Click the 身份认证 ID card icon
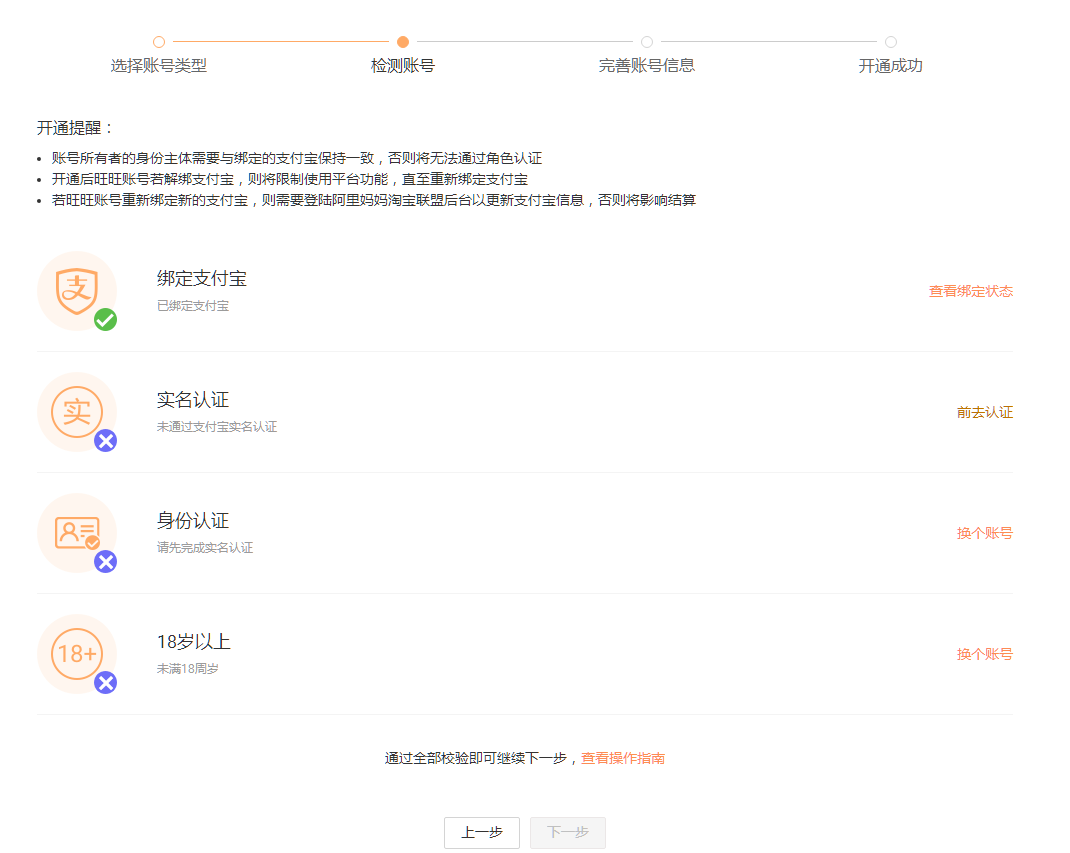This screenshot has width=1070, height=853. click(x=75, y=533)
